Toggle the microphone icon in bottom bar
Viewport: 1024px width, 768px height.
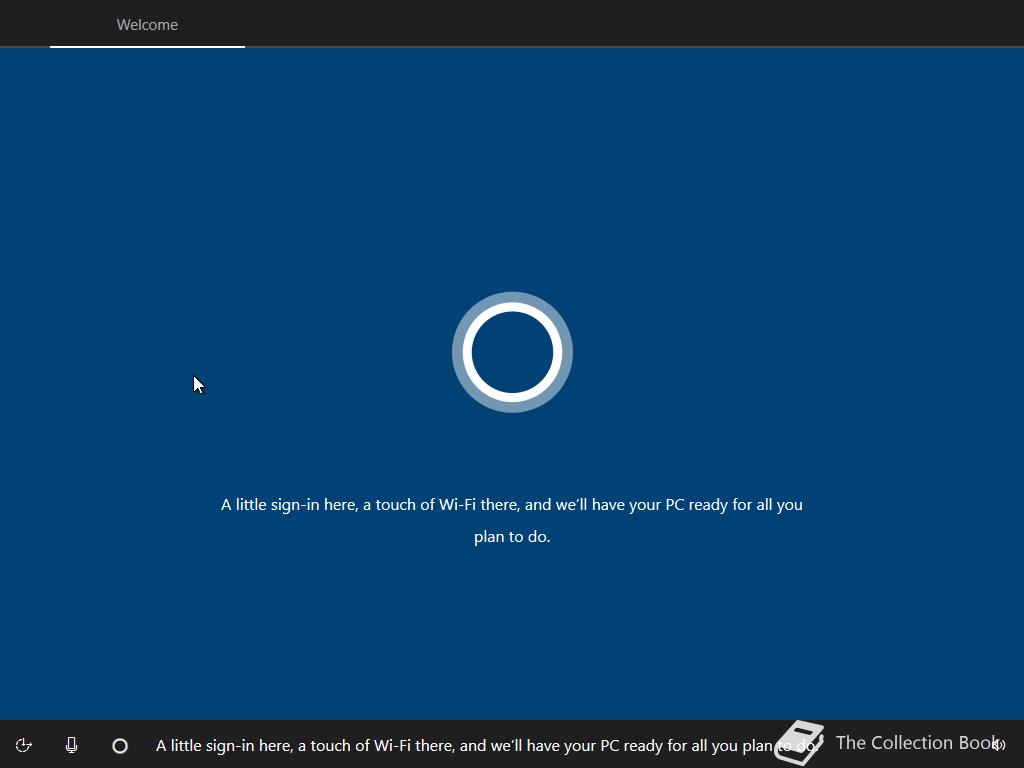click(x=72, y=745)
